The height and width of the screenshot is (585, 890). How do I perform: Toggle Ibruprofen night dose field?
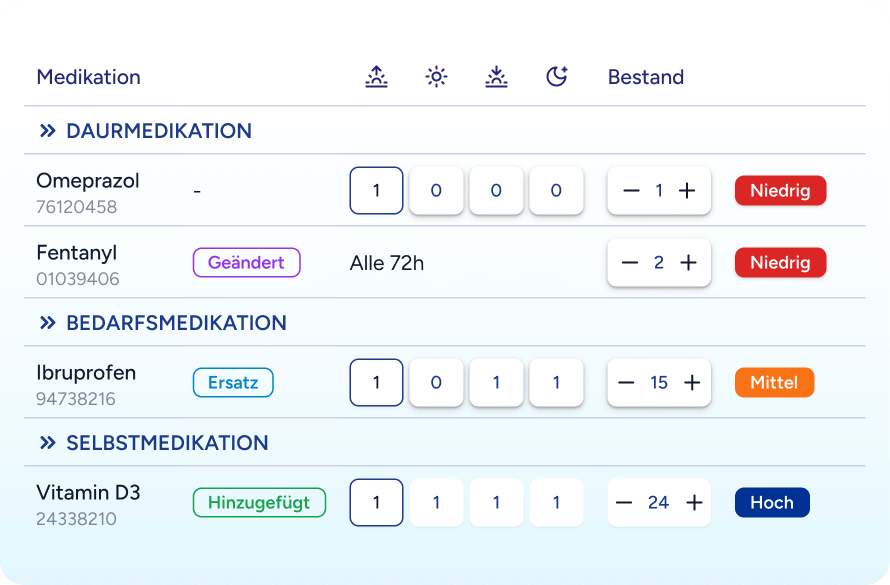click(556, 382)
